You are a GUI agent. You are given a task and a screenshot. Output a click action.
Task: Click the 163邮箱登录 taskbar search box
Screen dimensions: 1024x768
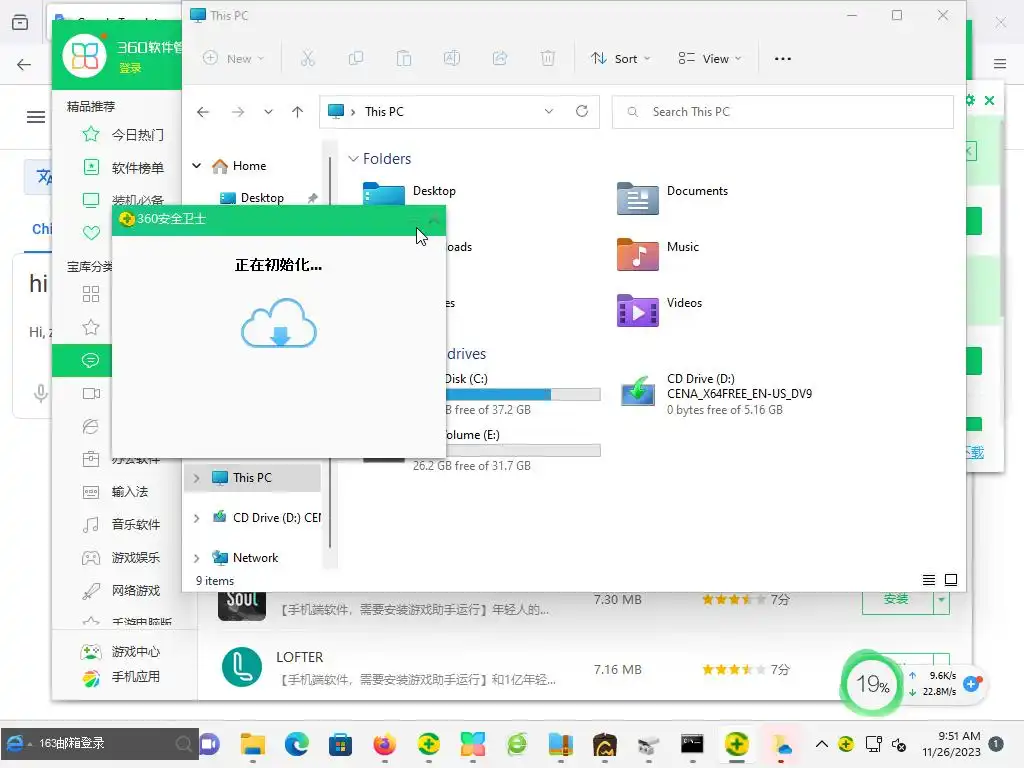point(99,743)
